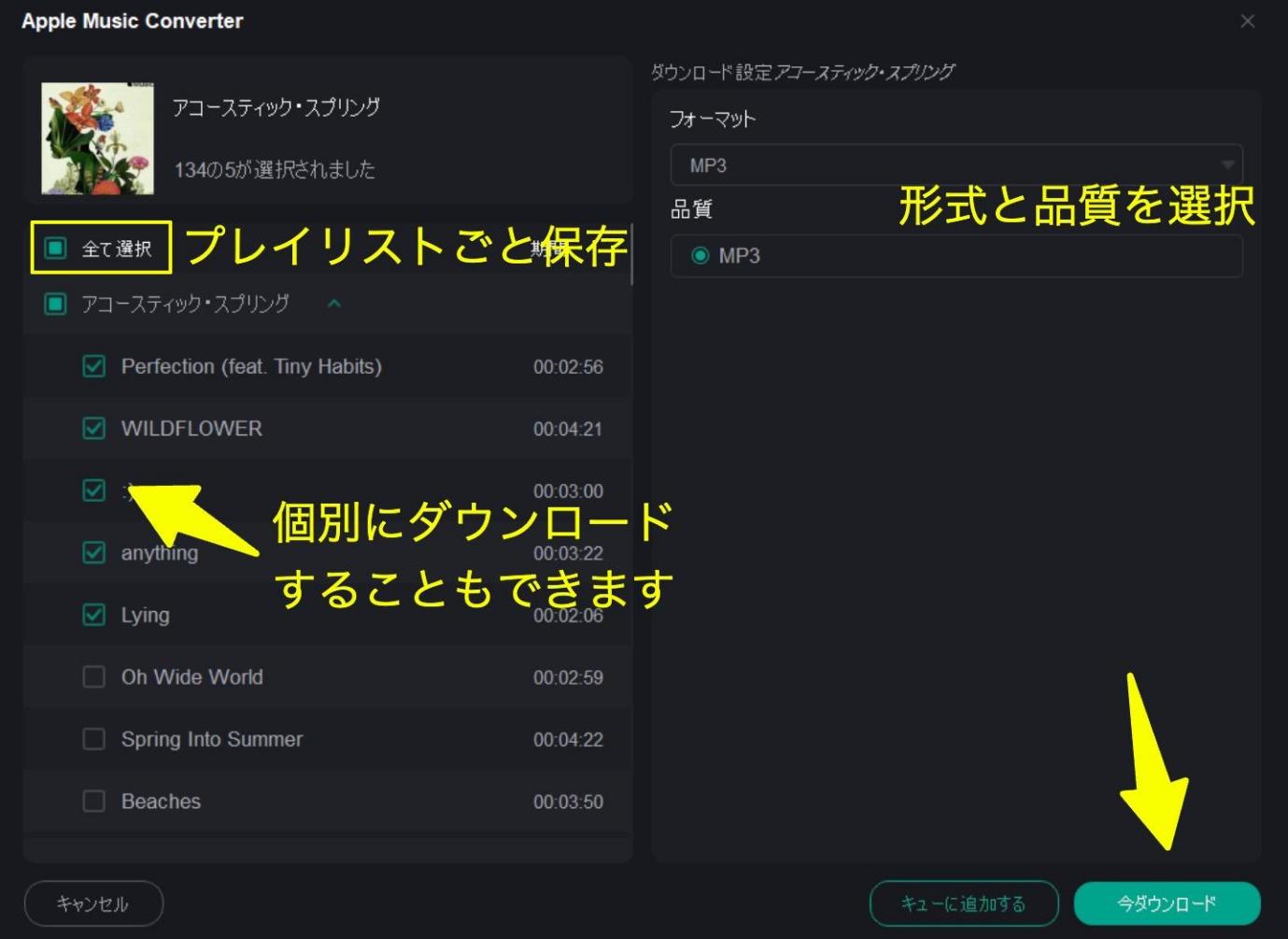Click the 今ダウンロード download now button
1288x939 pixels.
[x=1168, y=903]
